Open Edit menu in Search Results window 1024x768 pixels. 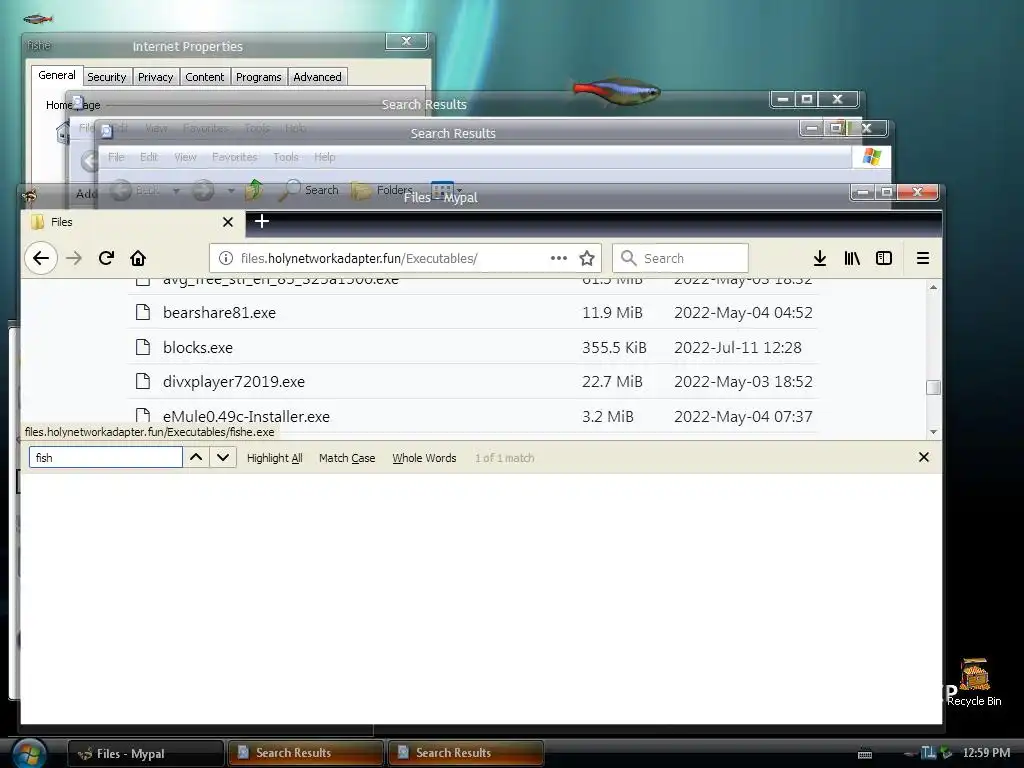149,157
